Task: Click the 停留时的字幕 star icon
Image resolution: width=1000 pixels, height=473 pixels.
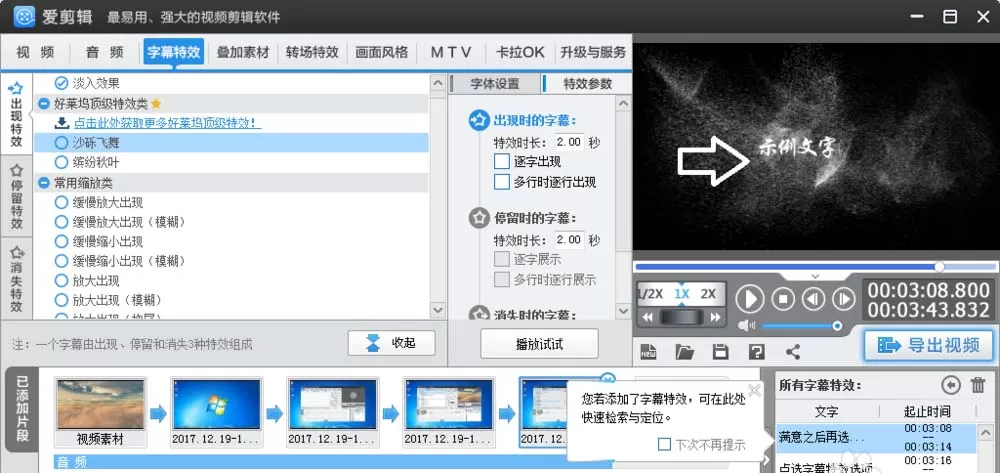Action: [x=478, y=219]
